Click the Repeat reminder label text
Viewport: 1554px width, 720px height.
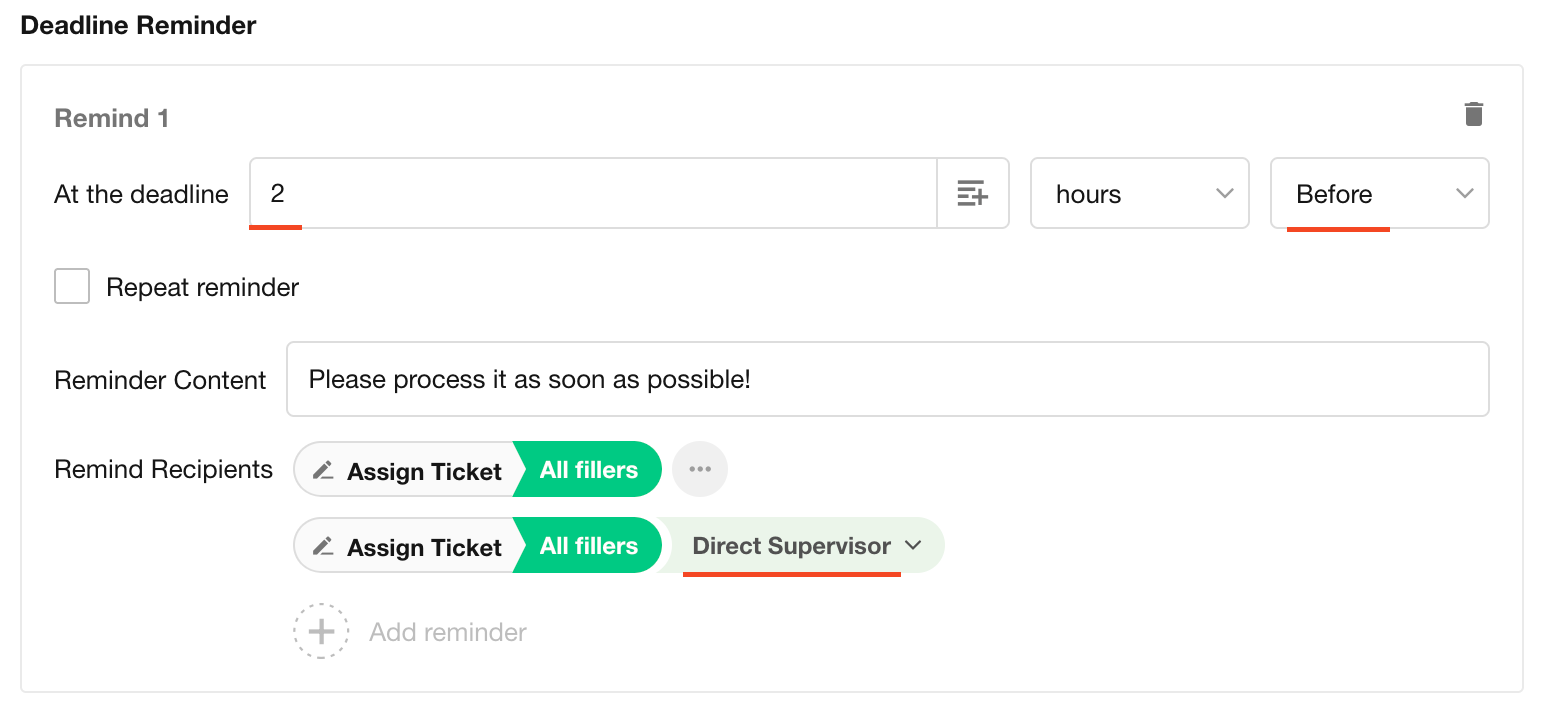tap(203, 288)
